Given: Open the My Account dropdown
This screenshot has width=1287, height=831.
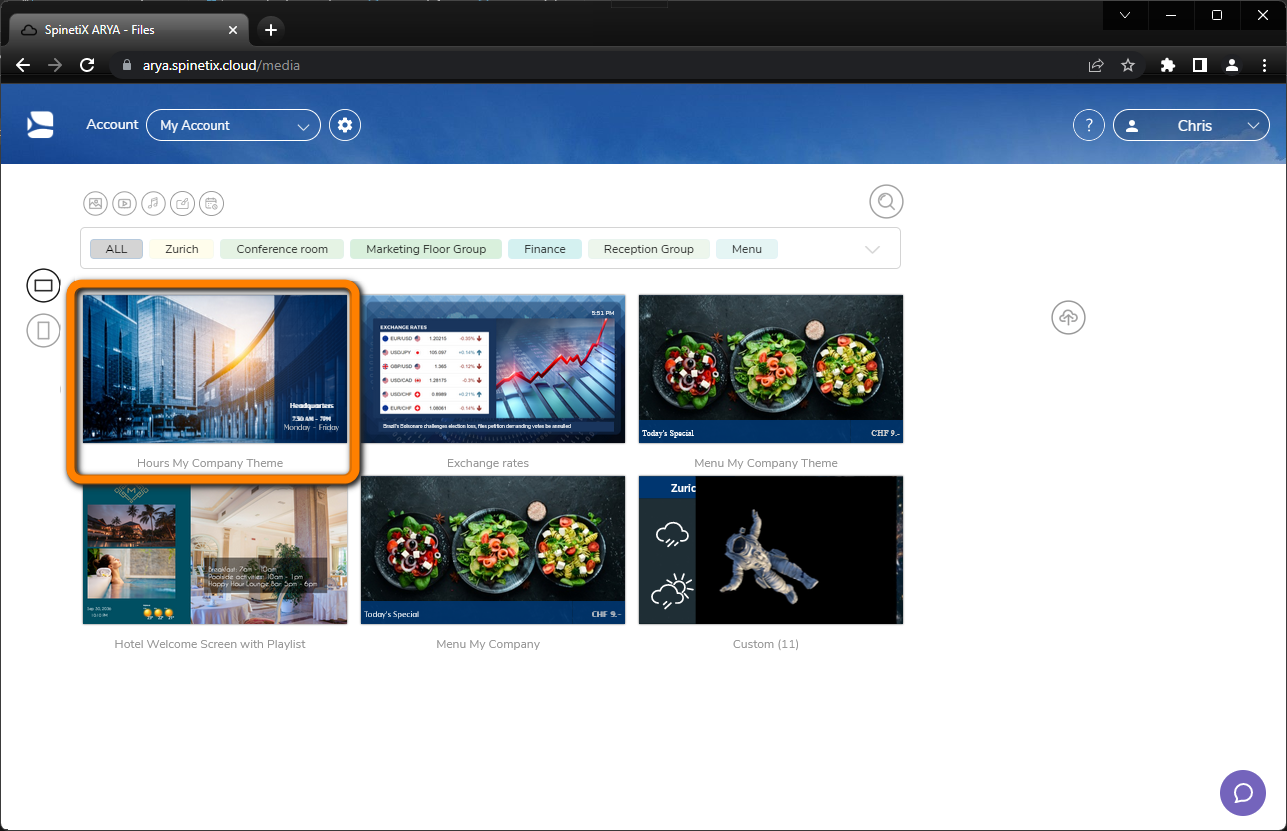Looking at the screenshot, I should coord(233,124).
